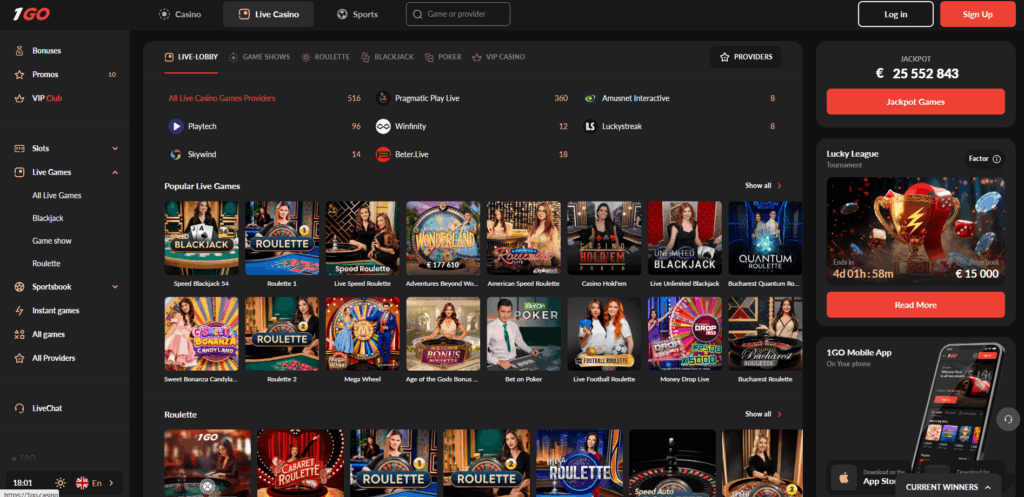Open Bet on Poker game thumbnail
The height and width of the screenshot is (497, 1024).
point(524,334)
